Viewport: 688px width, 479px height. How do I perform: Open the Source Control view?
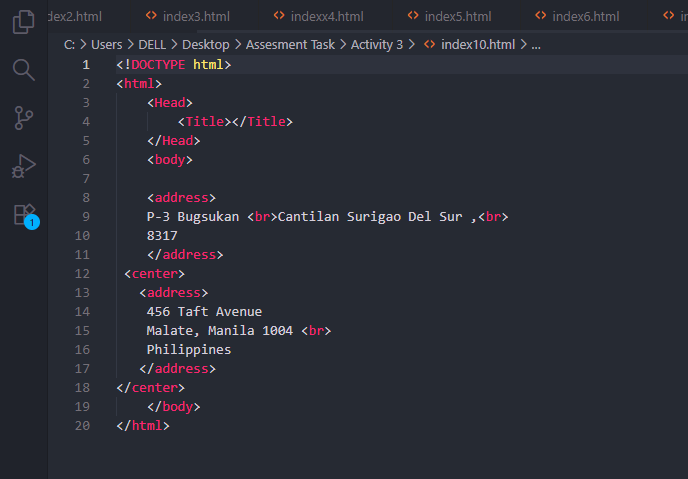(23, 117)
